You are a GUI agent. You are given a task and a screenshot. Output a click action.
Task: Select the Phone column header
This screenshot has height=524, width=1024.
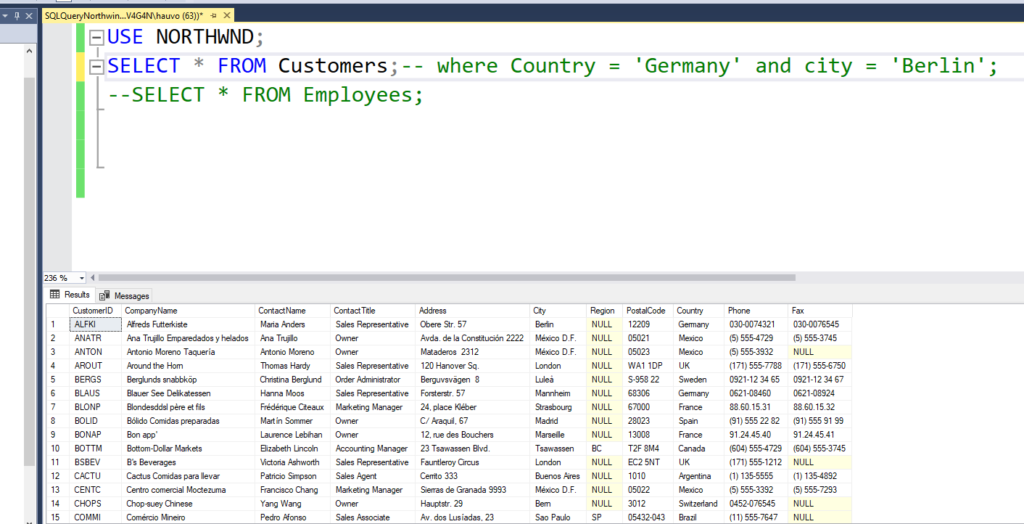click(x=756, y=310)
